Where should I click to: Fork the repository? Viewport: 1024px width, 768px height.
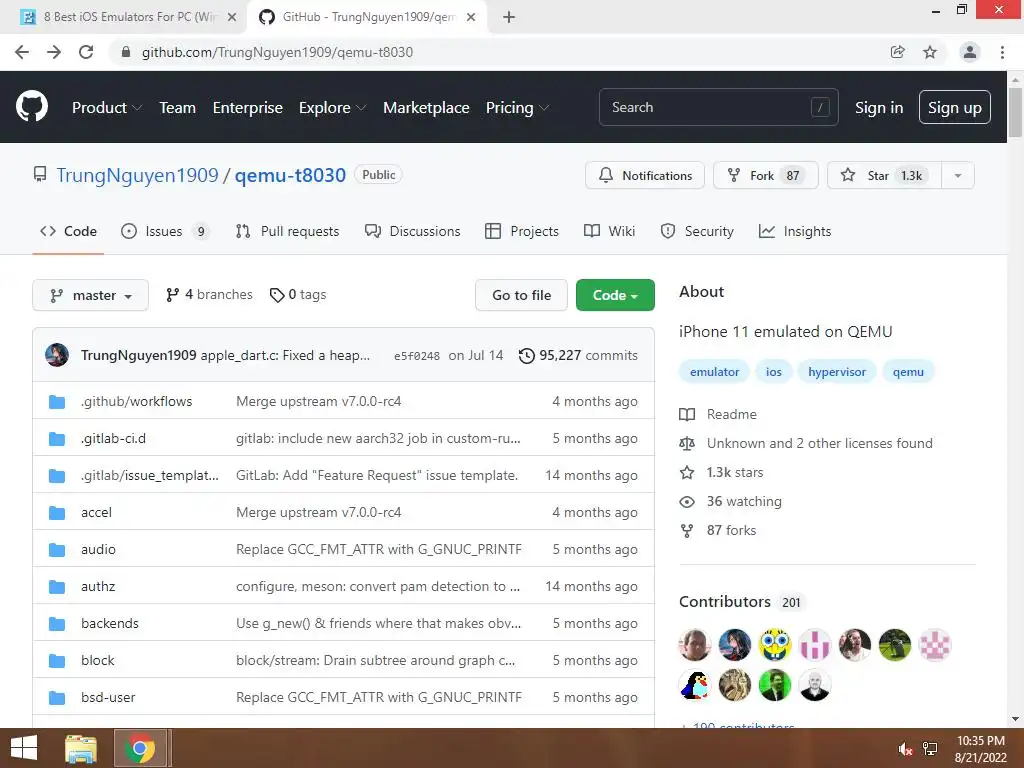click(765, 175)
